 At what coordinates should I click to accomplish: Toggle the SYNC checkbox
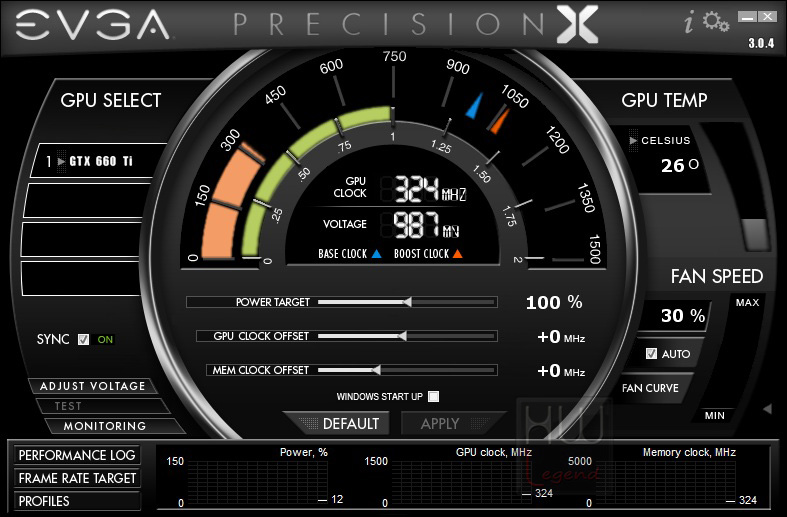83,340
